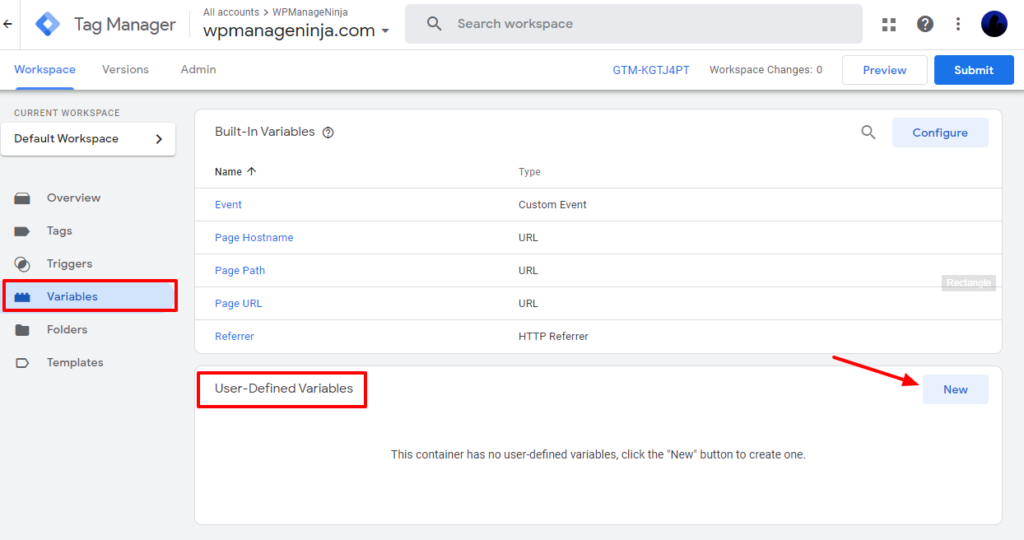Click the back arrow icon

(8, 24)
